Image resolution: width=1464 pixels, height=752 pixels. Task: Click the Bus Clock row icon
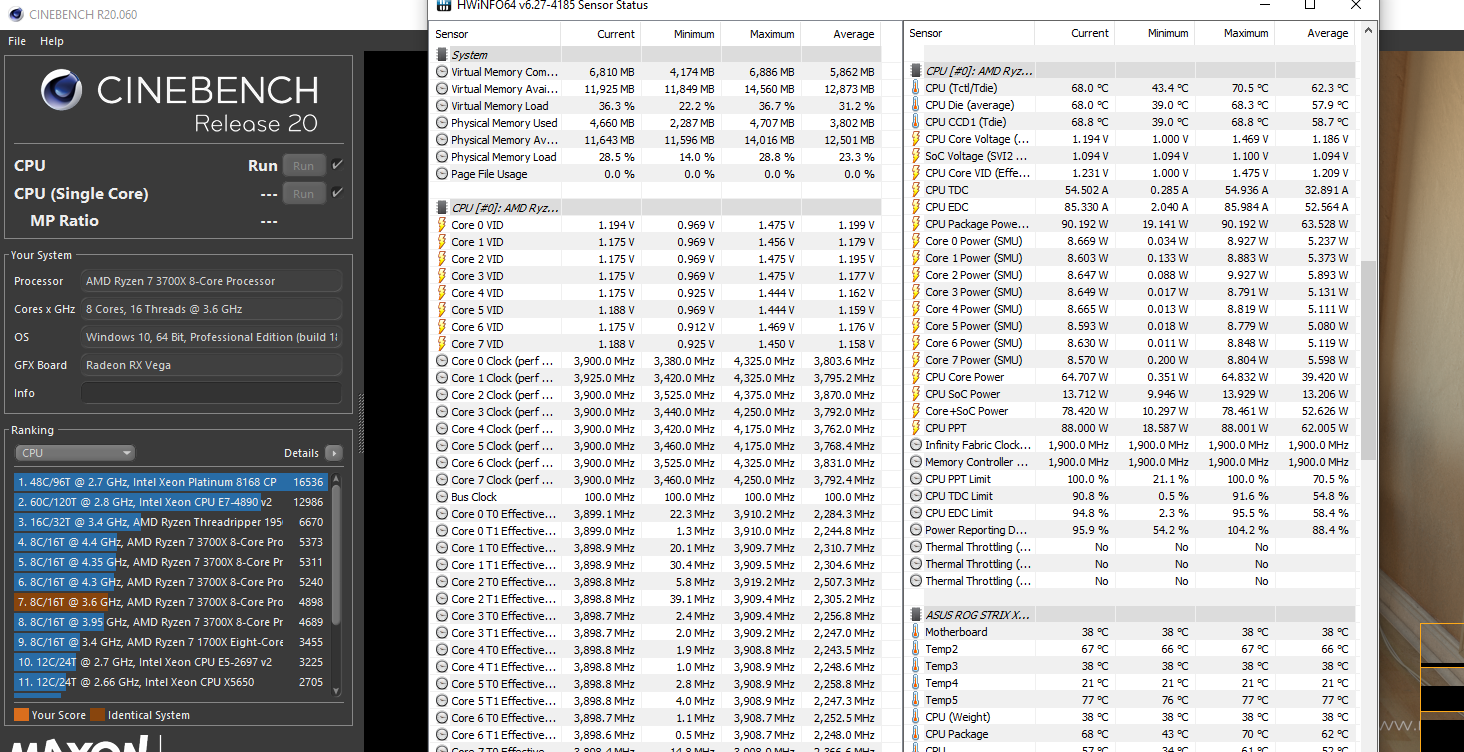coord(442,497)
